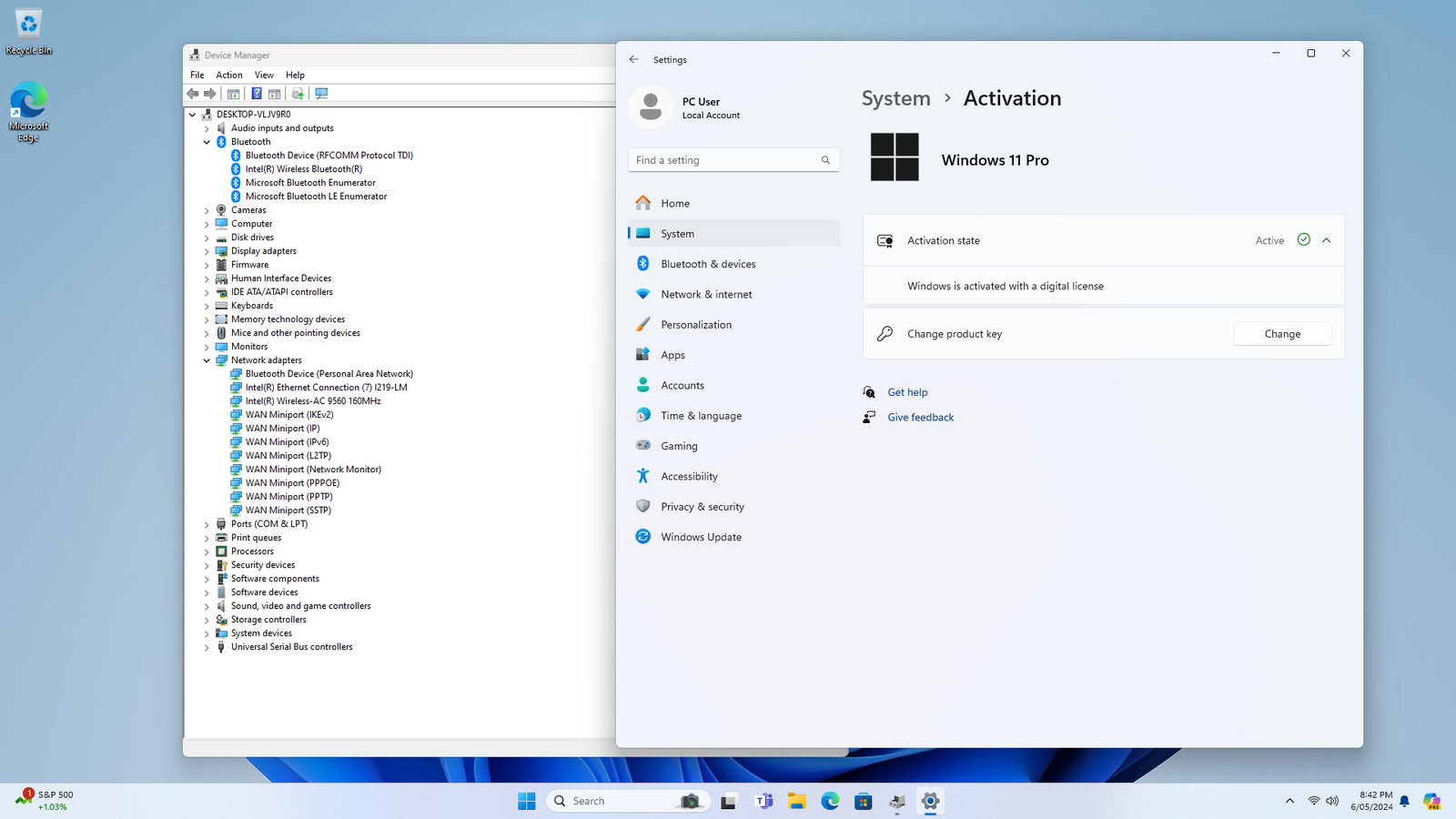The height and width of the screenshot is (819, 1456).
Task: Click the search magnifier in Settings
Action: (825, 160)
